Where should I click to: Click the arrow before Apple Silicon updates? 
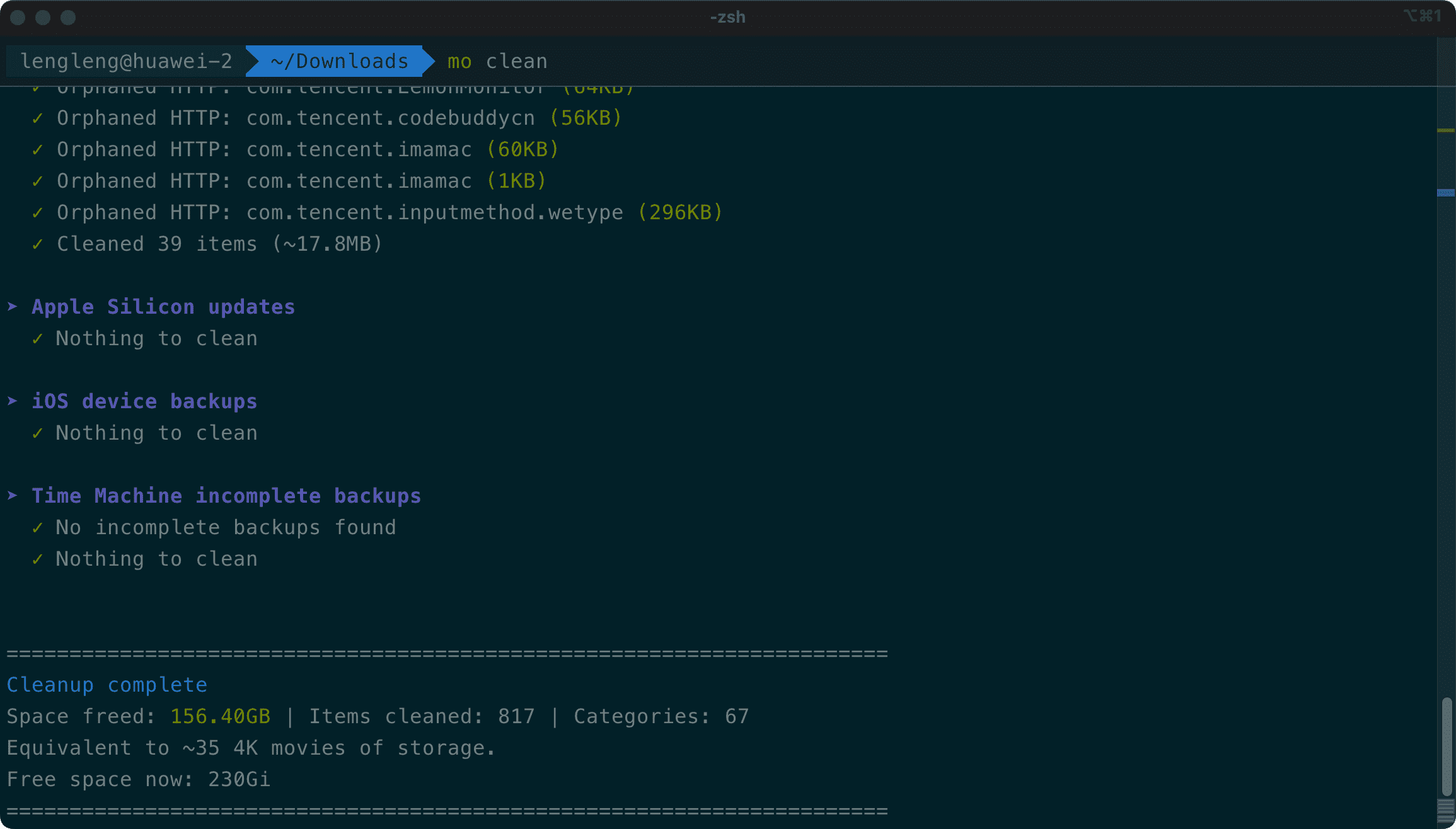point(13,307)
